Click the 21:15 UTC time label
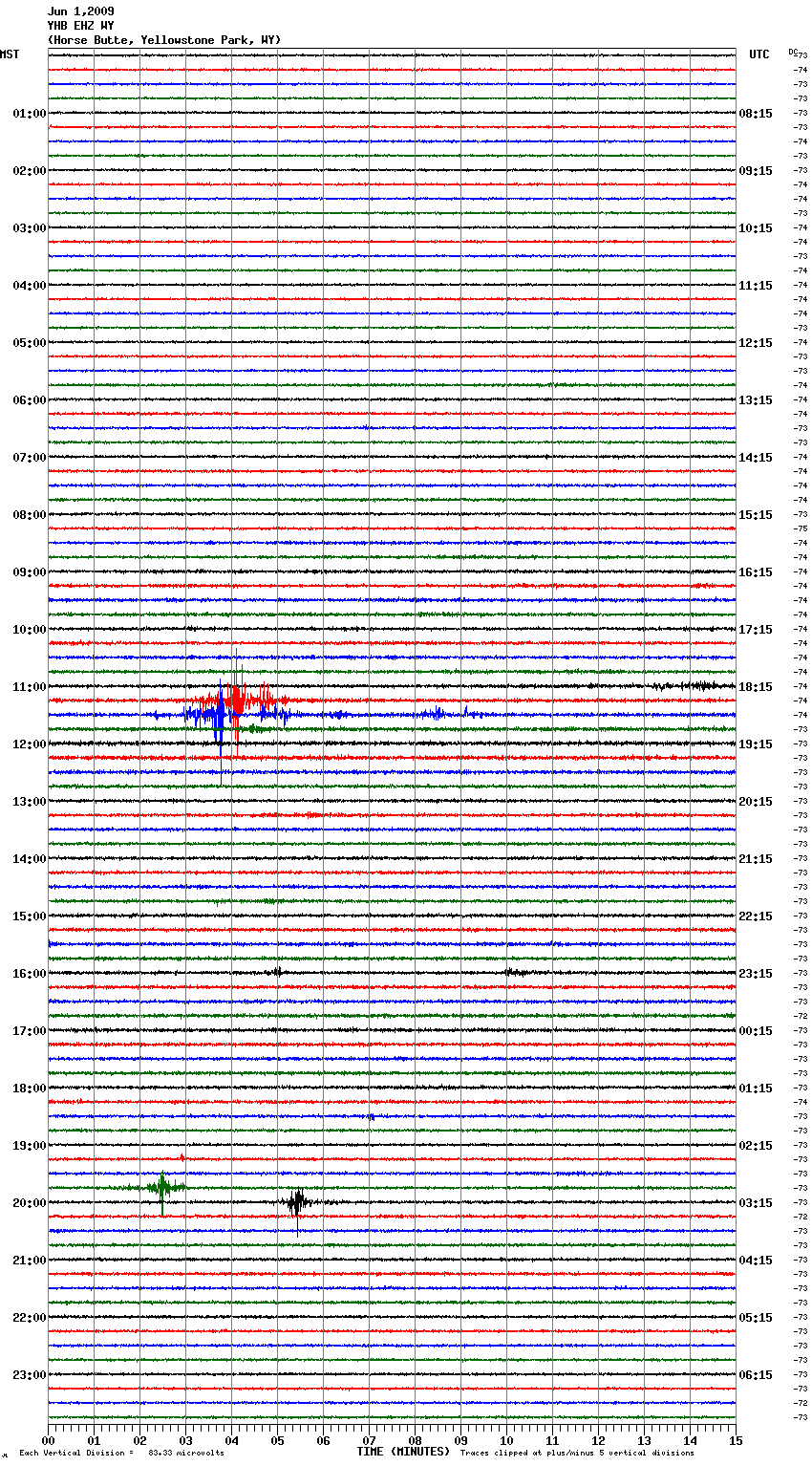Viewport: 812px width, 1466px height. [756, 859]
